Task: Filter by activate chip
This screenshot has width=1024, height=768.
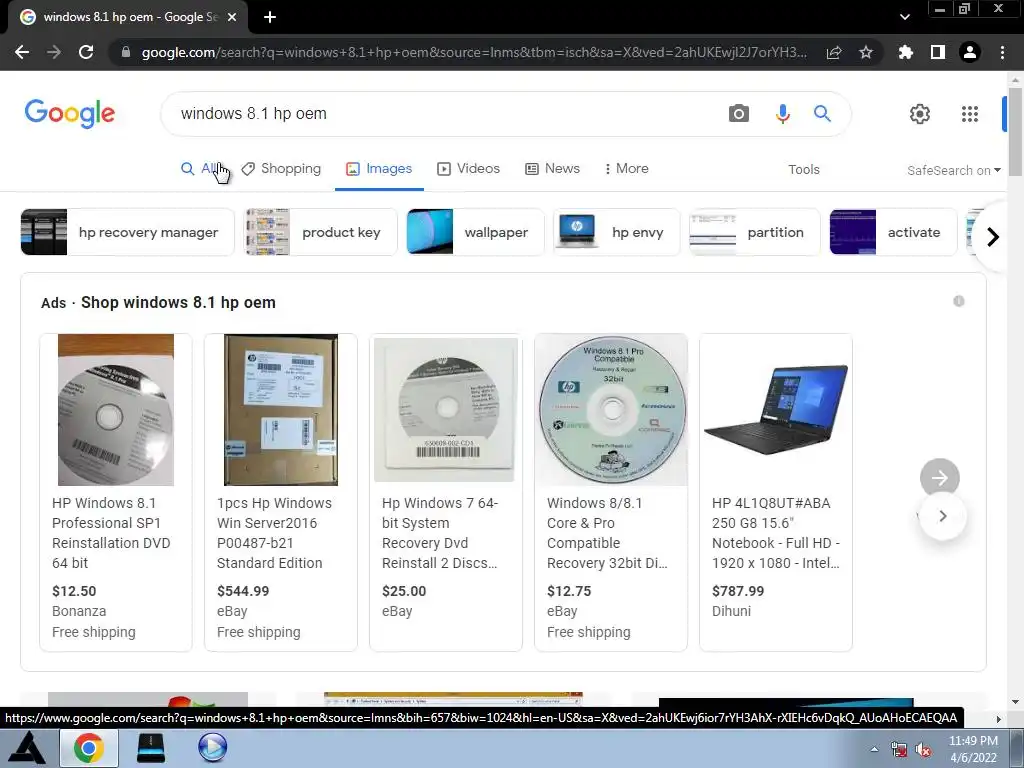Action: (x=893, y=232)
